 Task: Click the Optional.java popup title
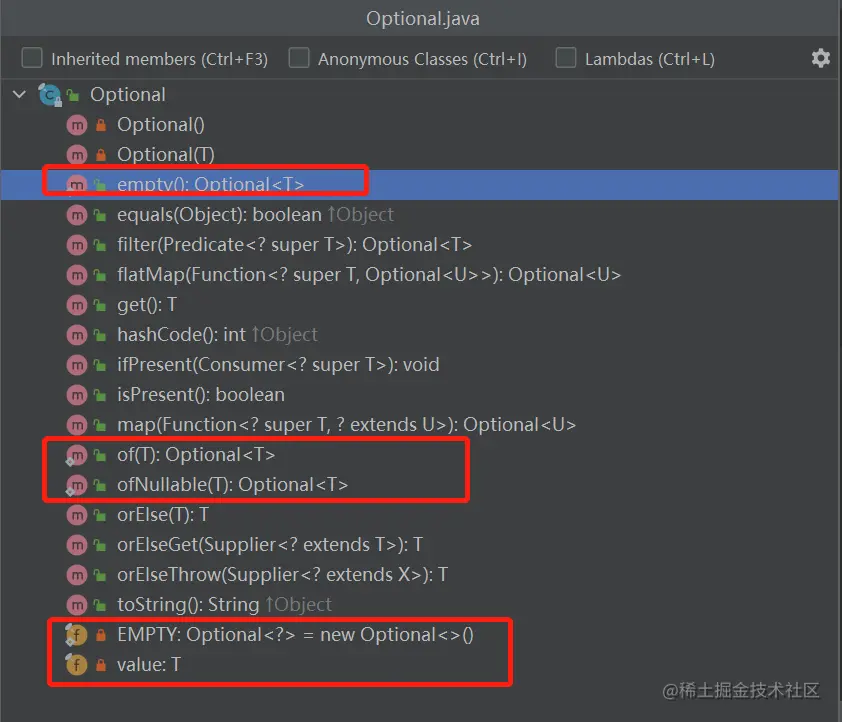pyautogui.click(x=421, y=18)
